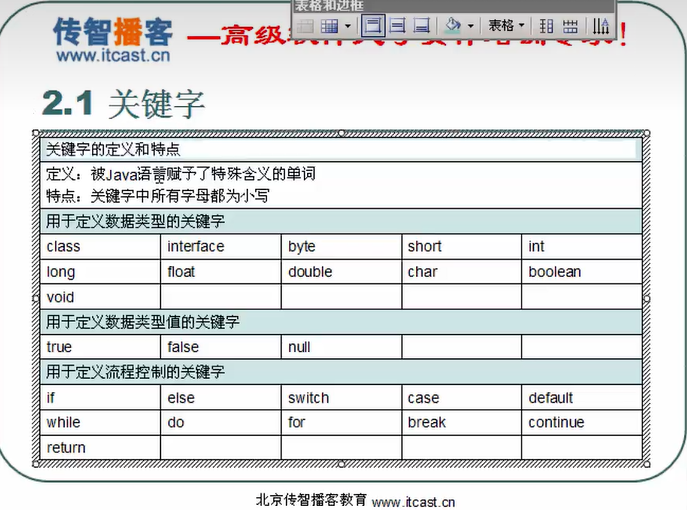Screen dimensions: 687x510
Task: Click the do cell
Action: 221,422
